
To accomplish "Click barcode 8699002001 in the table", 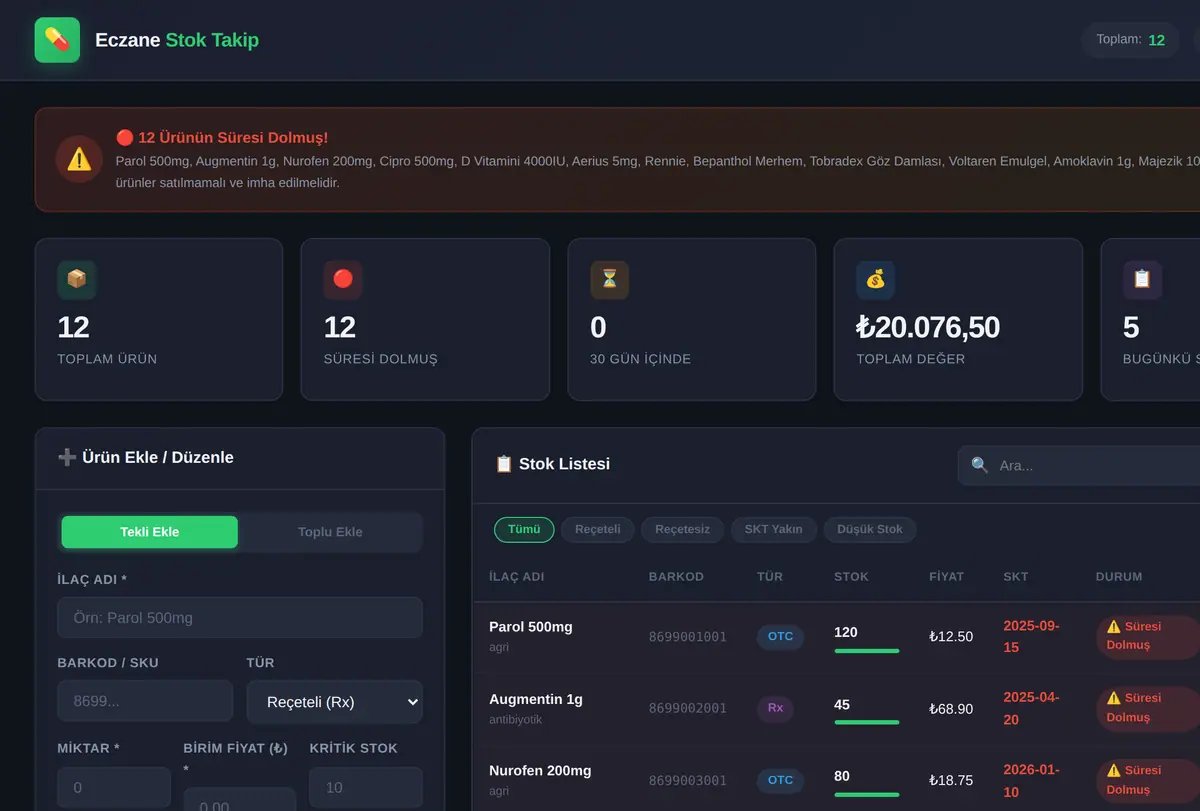I will [x=688, y=709].
